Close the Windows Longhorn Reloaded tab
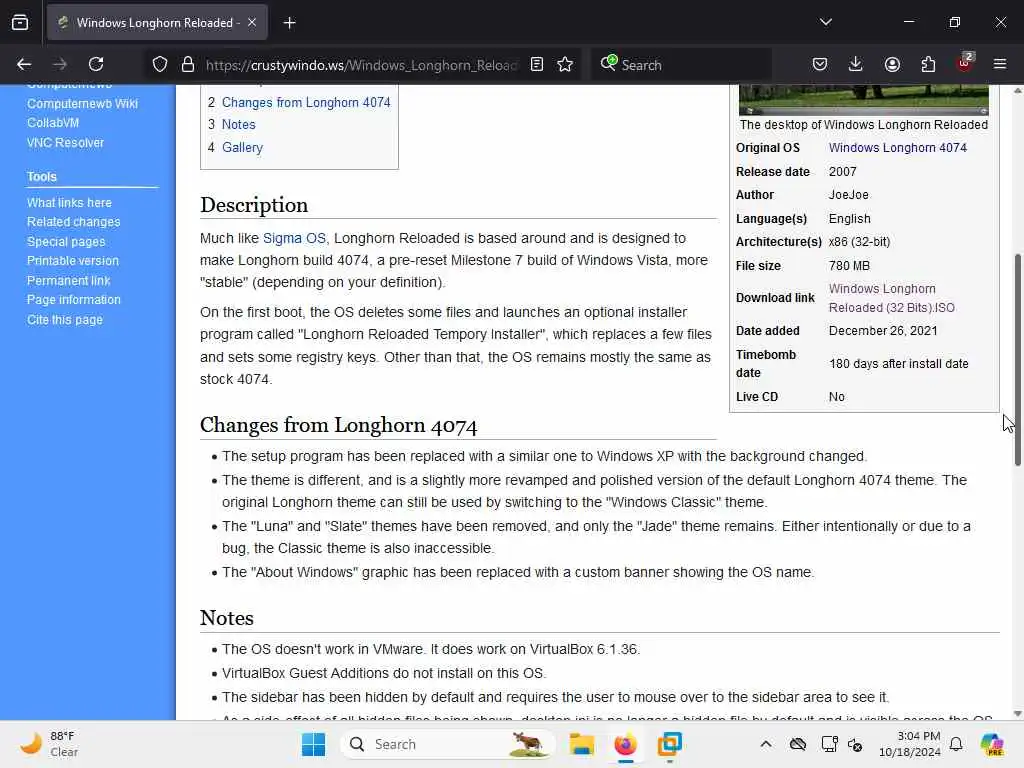 click(252, 22)
